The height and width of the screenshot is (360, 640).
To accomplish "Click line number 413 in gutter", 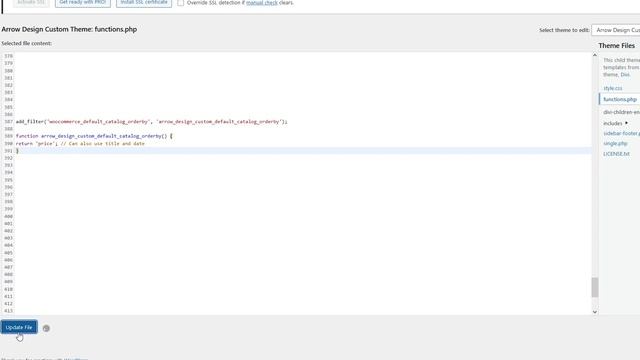I will coord(8,311).
